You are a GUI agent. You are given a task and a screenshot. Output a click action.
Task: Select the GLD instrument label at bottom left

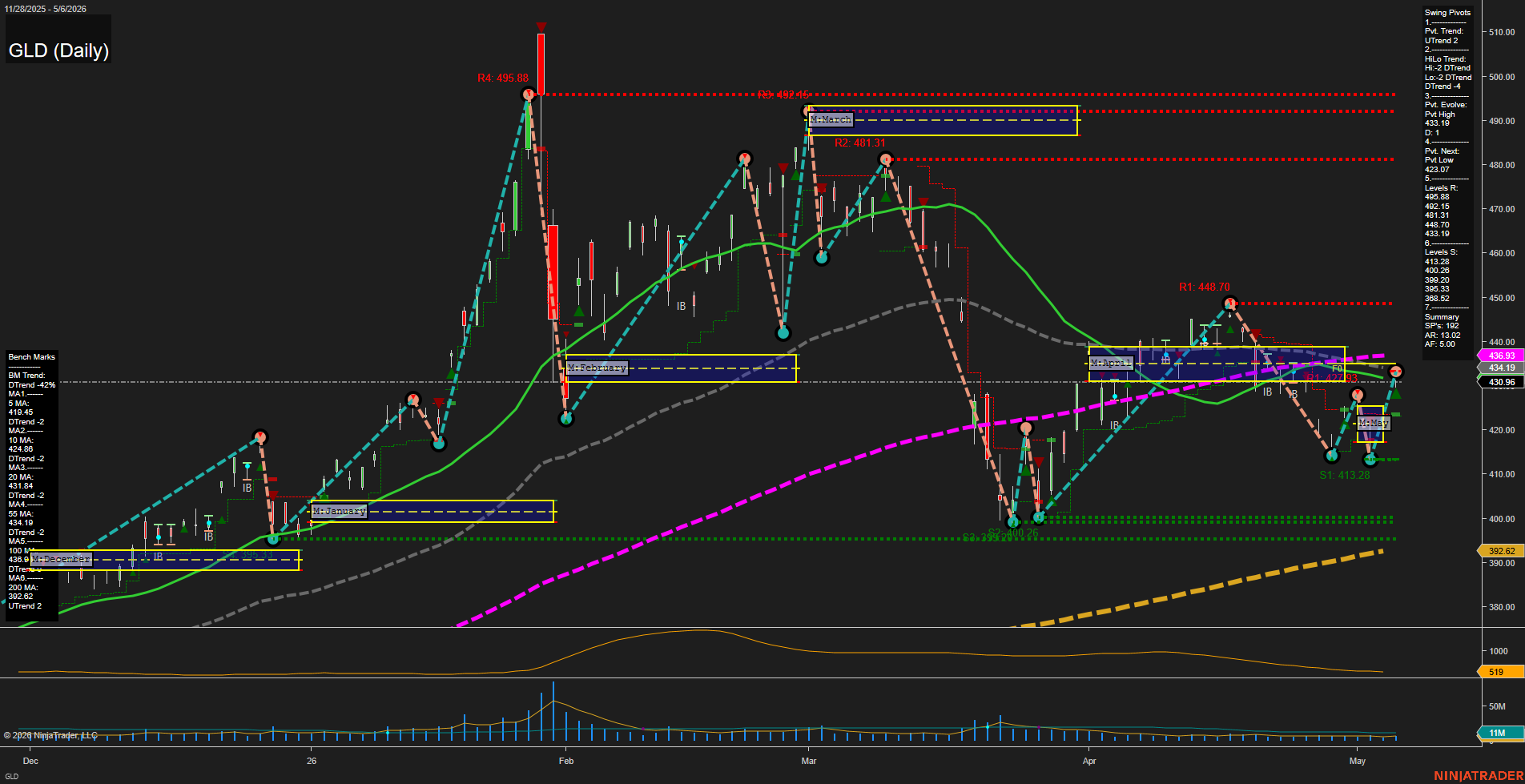coord(11,776)
